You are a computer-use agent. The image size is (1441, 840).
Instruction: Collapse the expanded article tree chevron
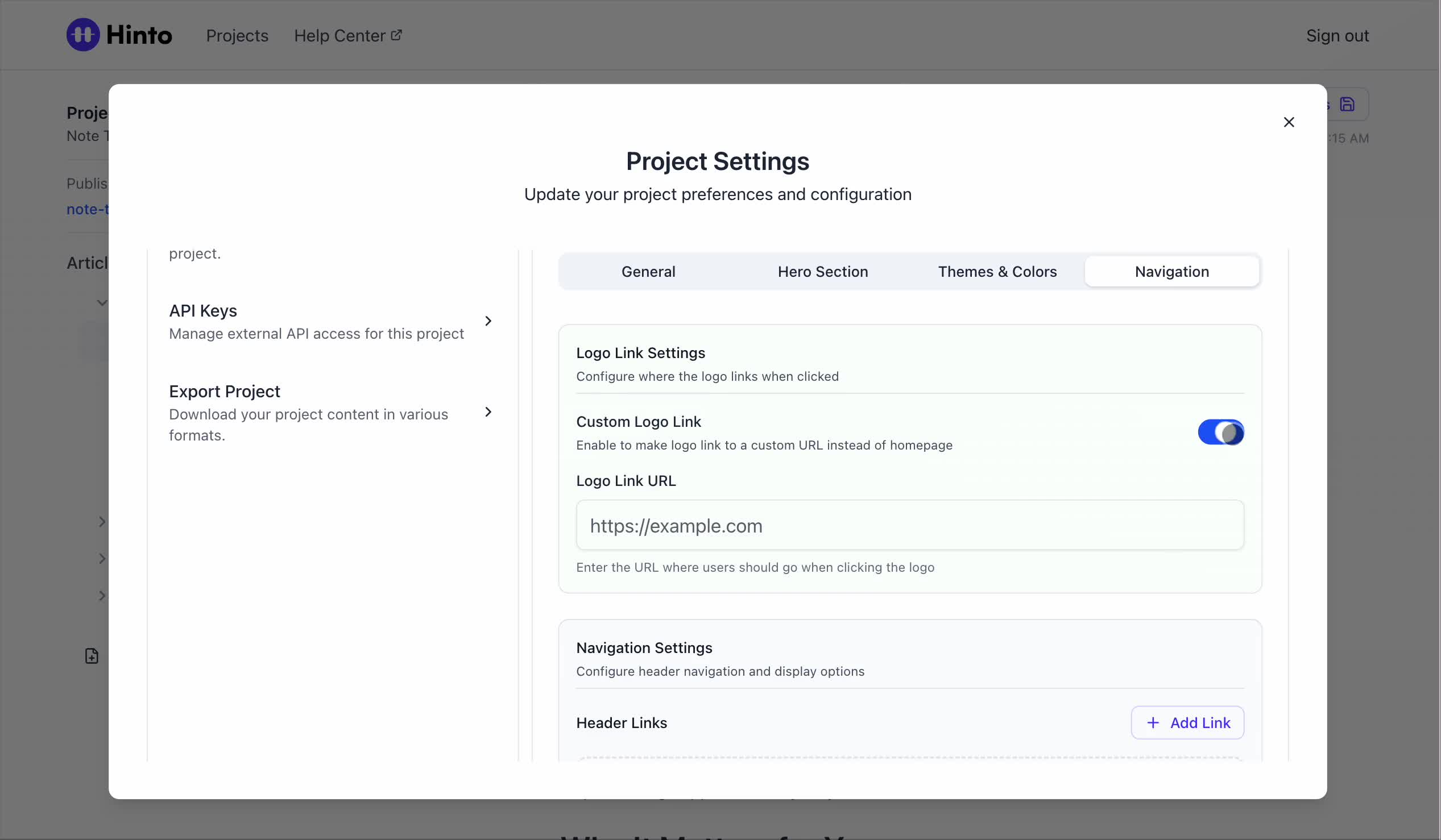pyautogui.click(x=102, y=303)
